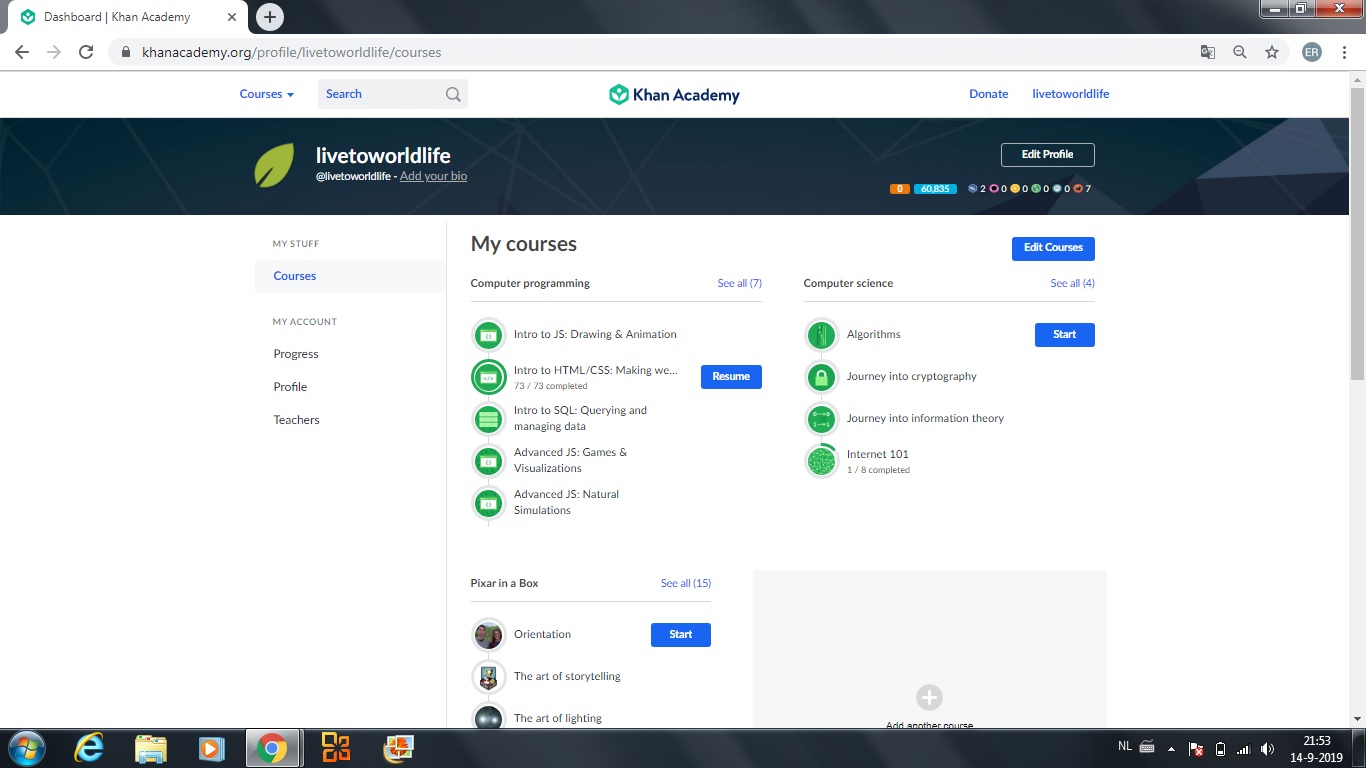Click 'Internet 101' course title
This screenshot has width=1366, height=768.
click(x=877, y=455)
